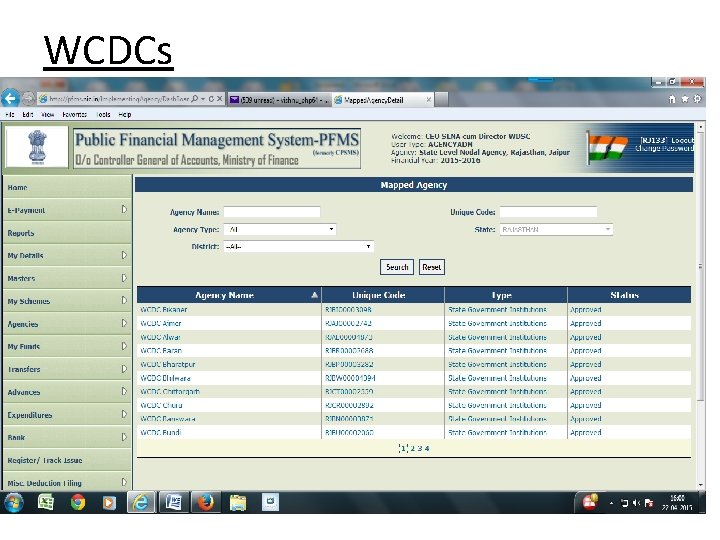Expand the Transfers menu arrow
The image size is (720, 540).
[124, 369]
